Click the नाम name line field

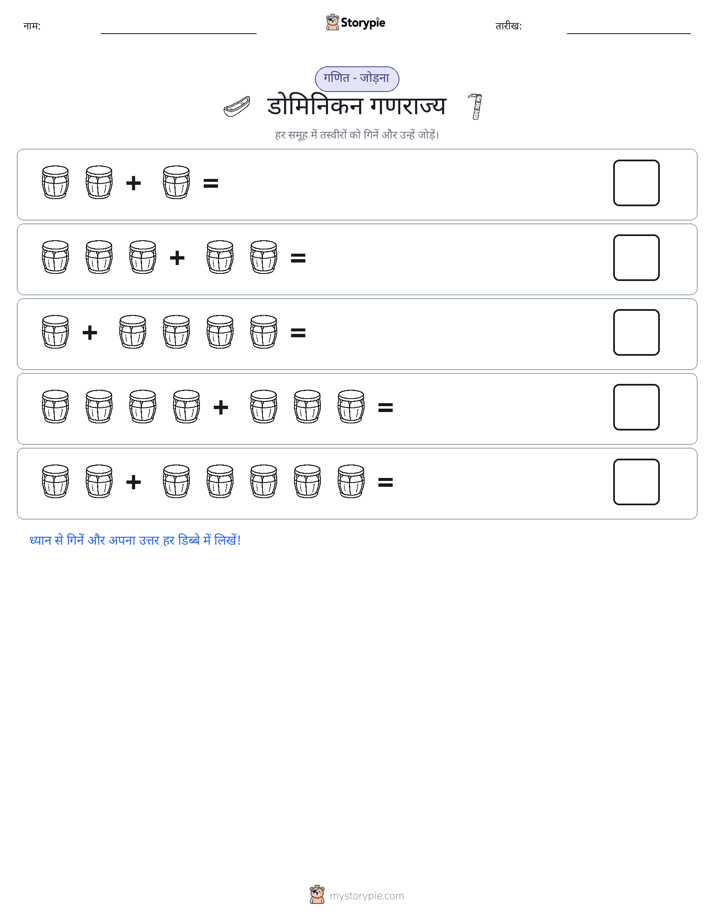click(x=178, y=28)
